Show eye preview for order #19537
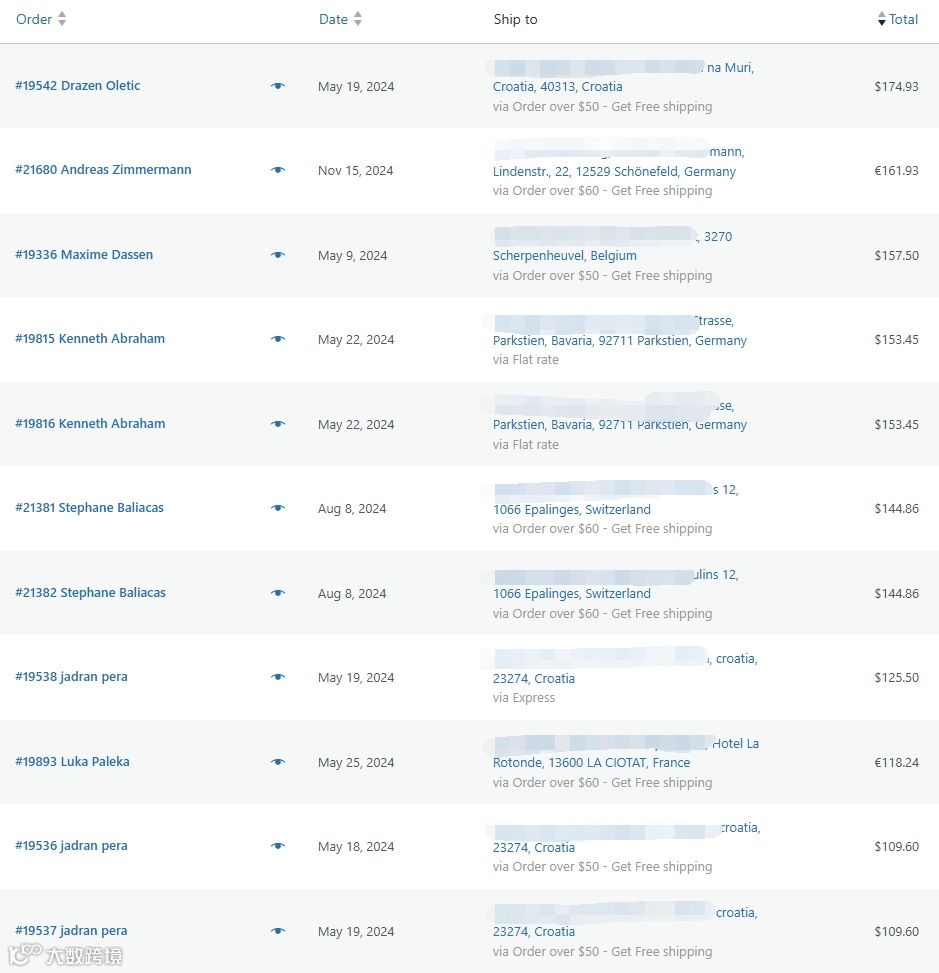Viewport: 939px width, 973px height. click(278, 931)
